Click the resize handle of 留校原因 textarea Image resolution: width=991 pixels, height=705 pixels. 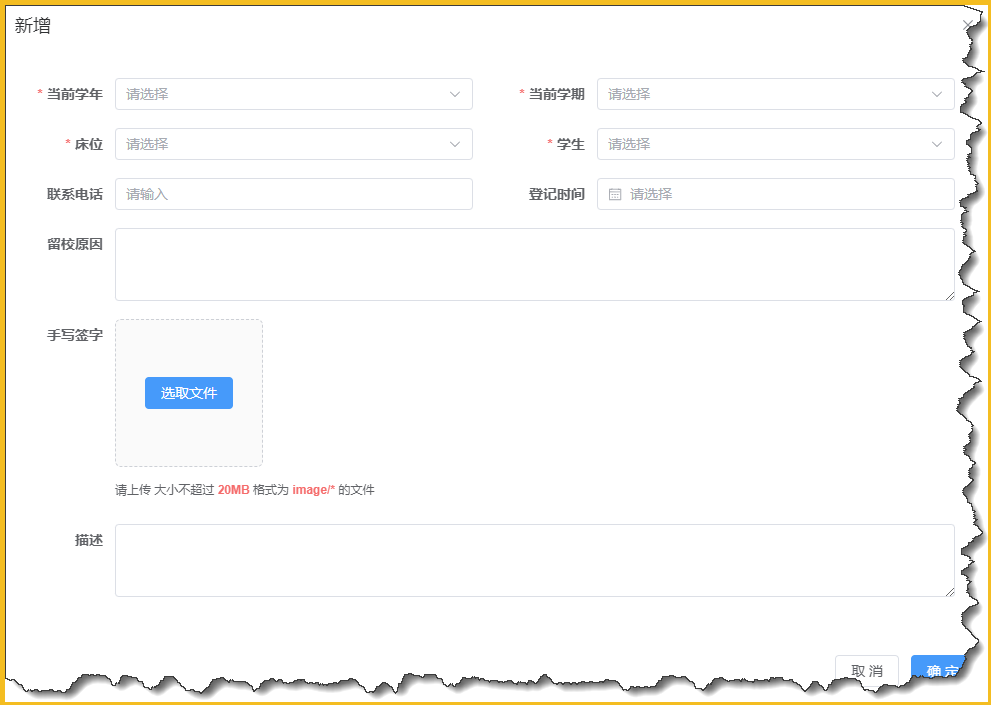tap(949, 295)
